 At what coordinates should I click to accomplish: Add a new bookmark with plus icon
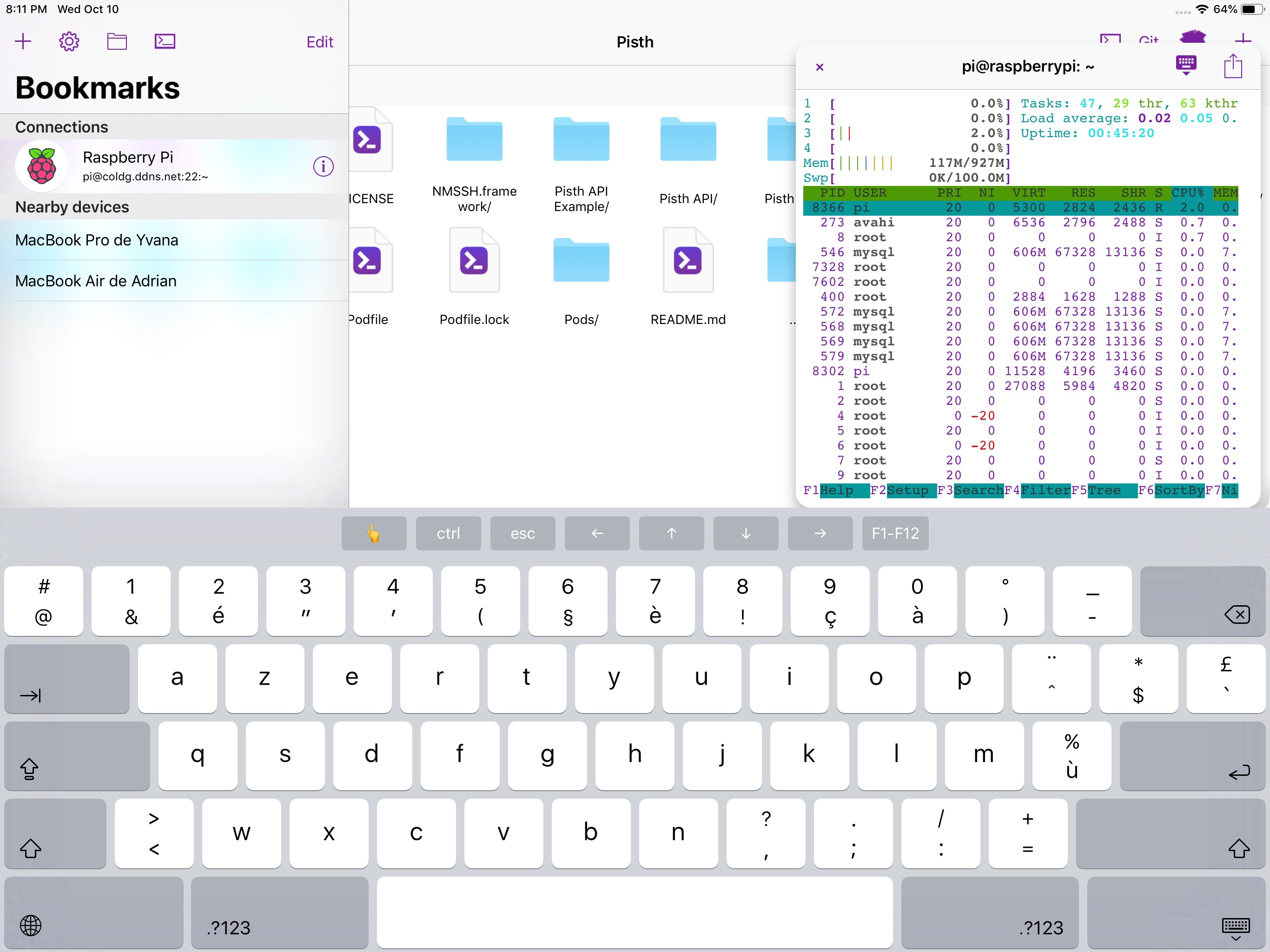coord(23,41)
